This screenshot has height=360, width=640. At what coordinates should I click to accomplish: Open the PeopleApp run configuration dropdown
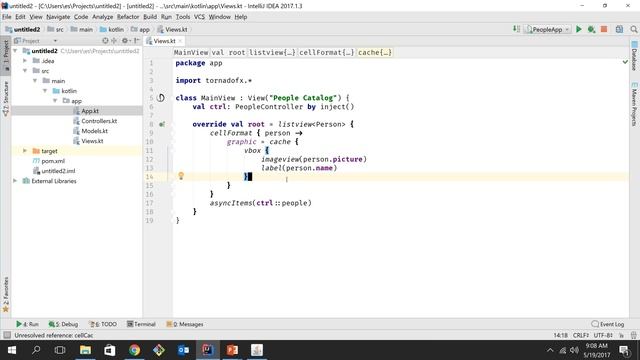pyautogui.click(x=548, y=29)
